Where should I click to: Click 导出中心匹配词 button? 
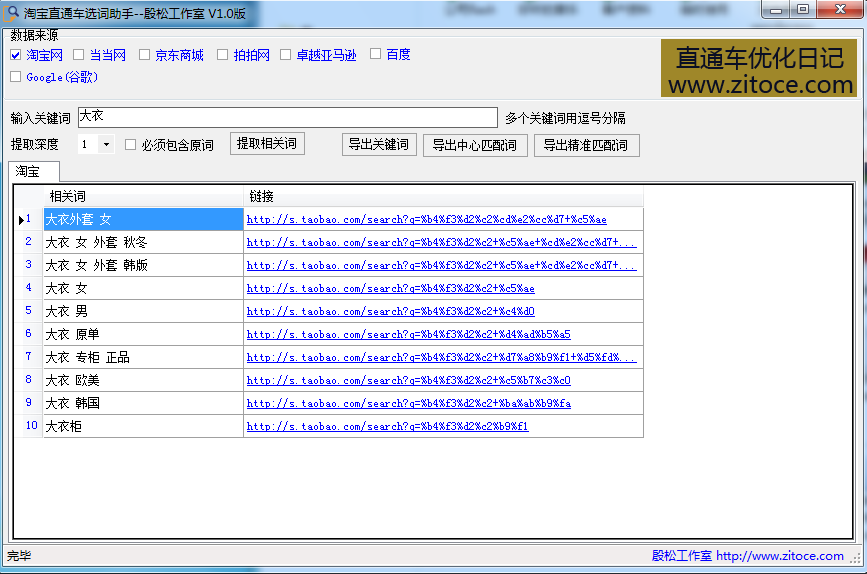coord(474,145)
